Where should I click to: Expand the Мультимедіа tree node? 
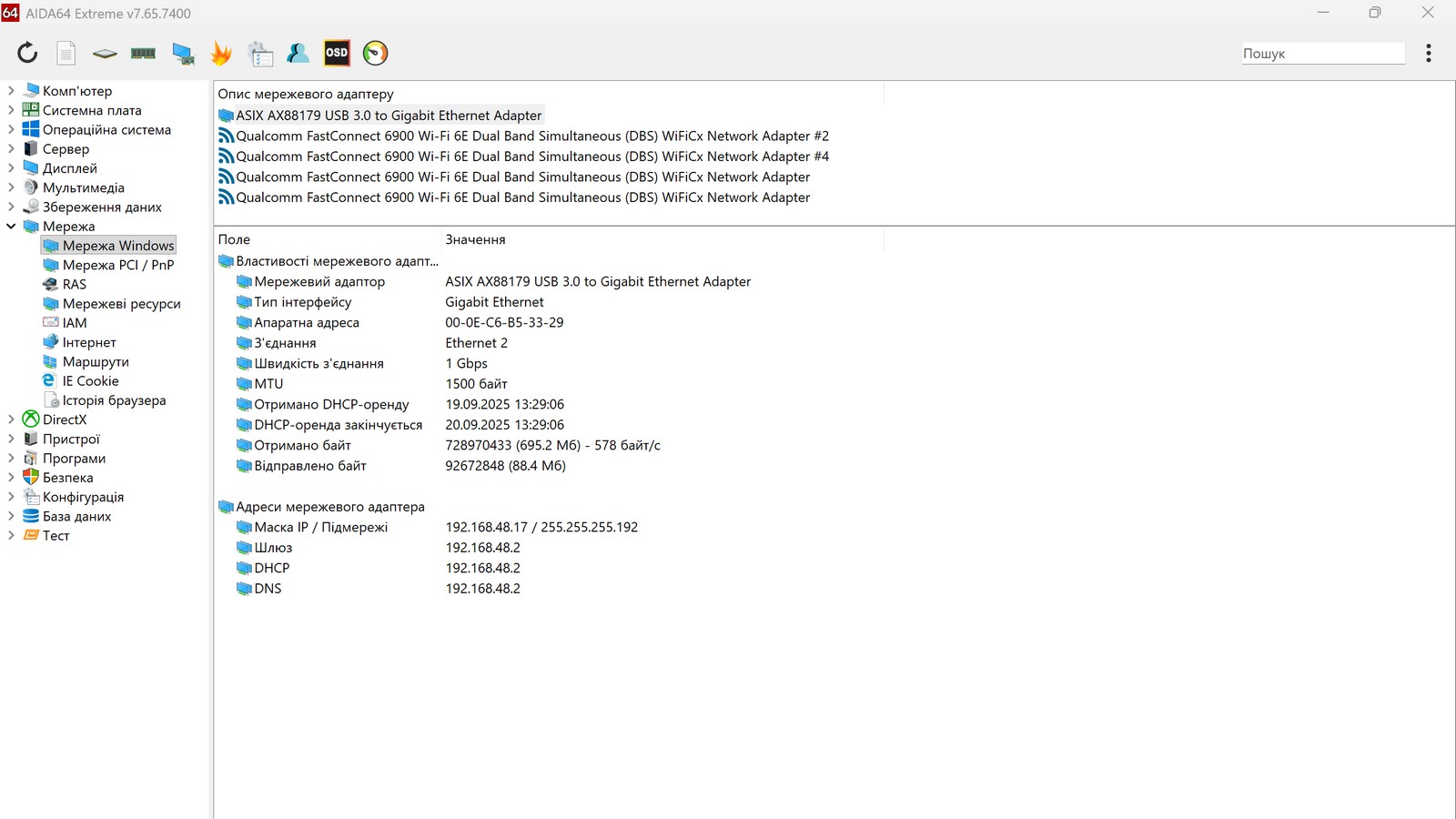point(11,187)
